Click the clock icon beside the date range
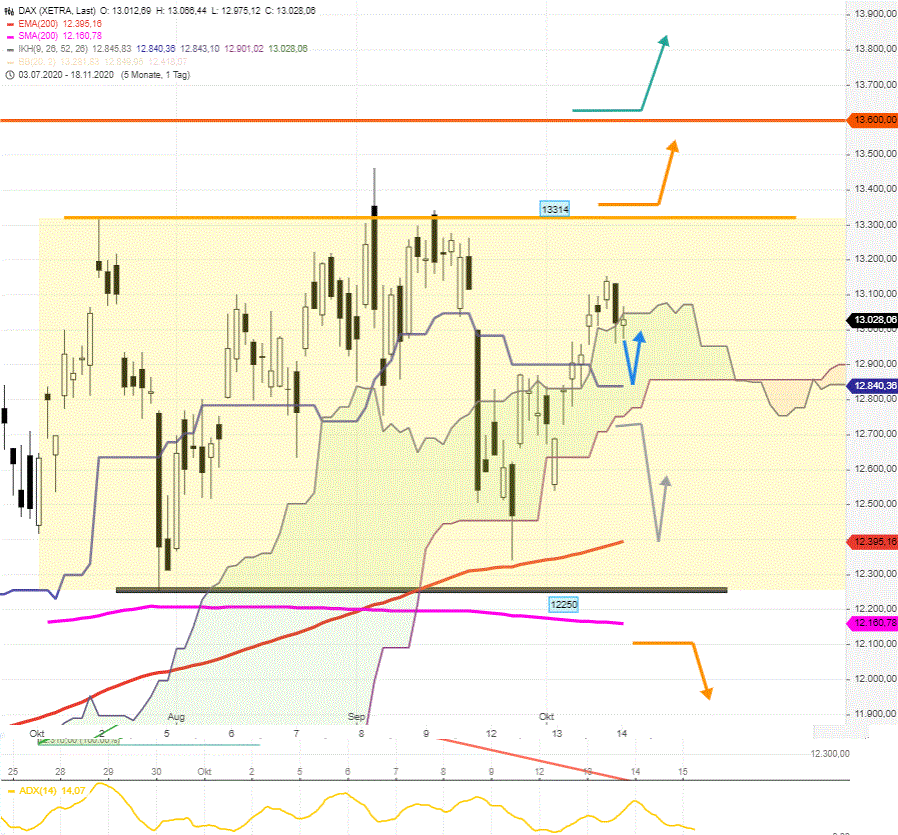The width and height of the screenshot is (898, 835). click(x=10, y=75)
